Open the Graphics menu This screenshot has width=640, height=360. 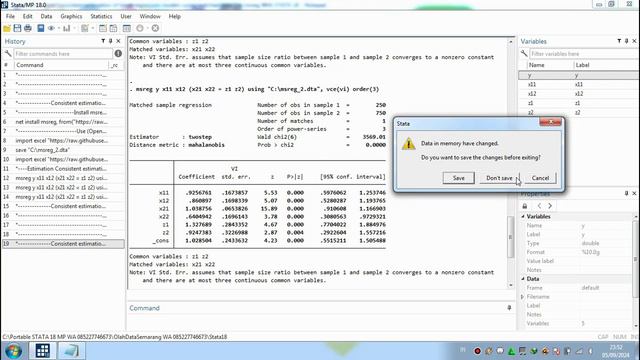71,16
